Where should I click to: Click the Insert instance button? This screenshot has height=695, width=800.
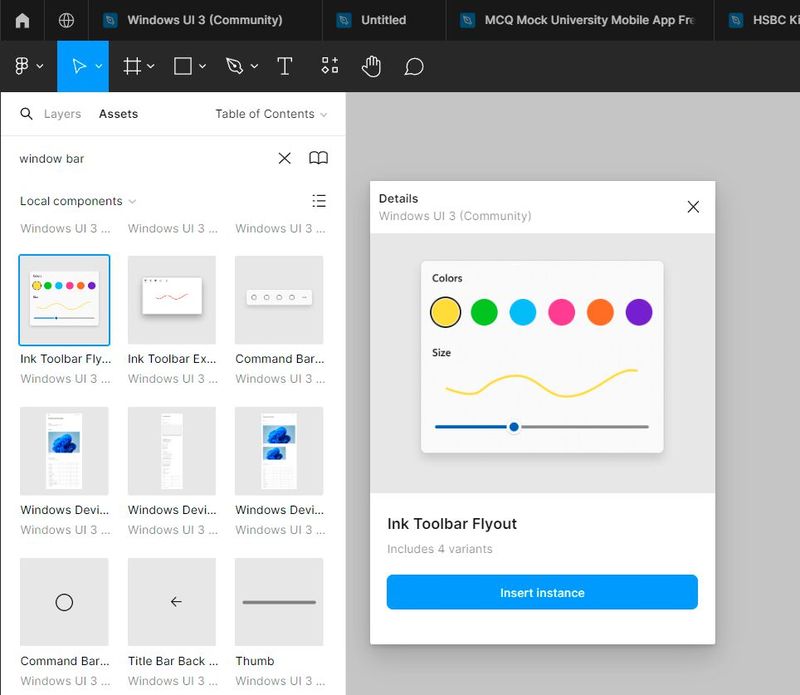point(542,592)
